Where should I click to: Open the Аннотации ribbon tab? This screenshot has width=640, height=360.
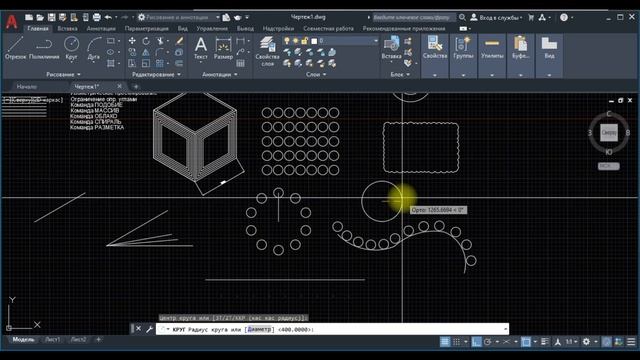click(x=101, y=29)
